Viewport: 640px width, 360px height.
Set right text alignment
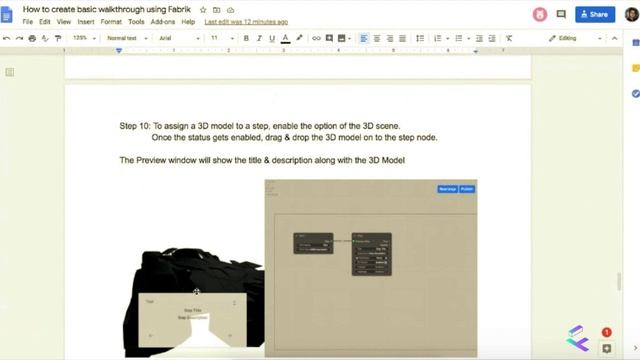[390, 38]
